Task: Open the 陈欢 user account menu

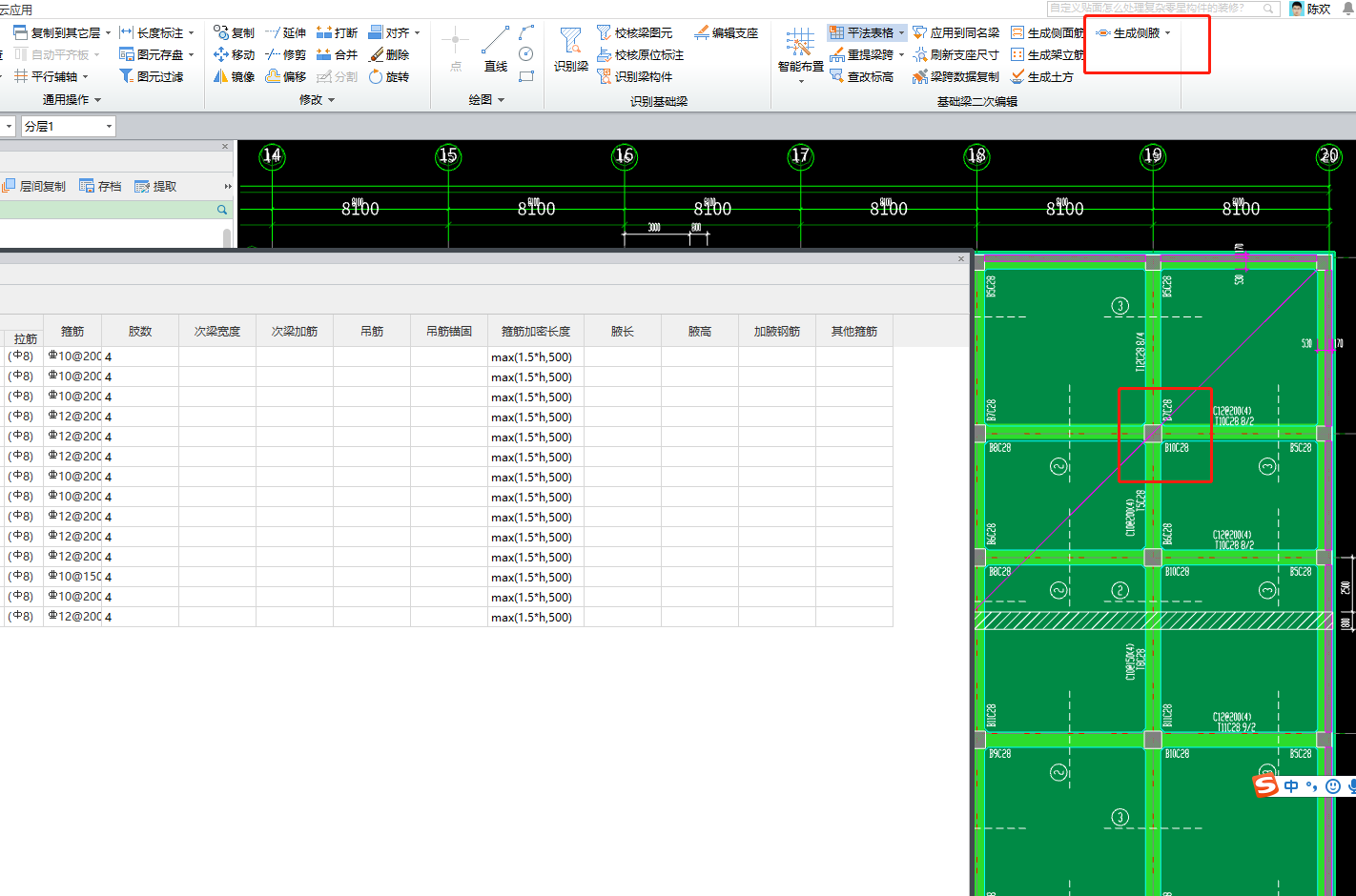Action: [x=1310, y=9]
